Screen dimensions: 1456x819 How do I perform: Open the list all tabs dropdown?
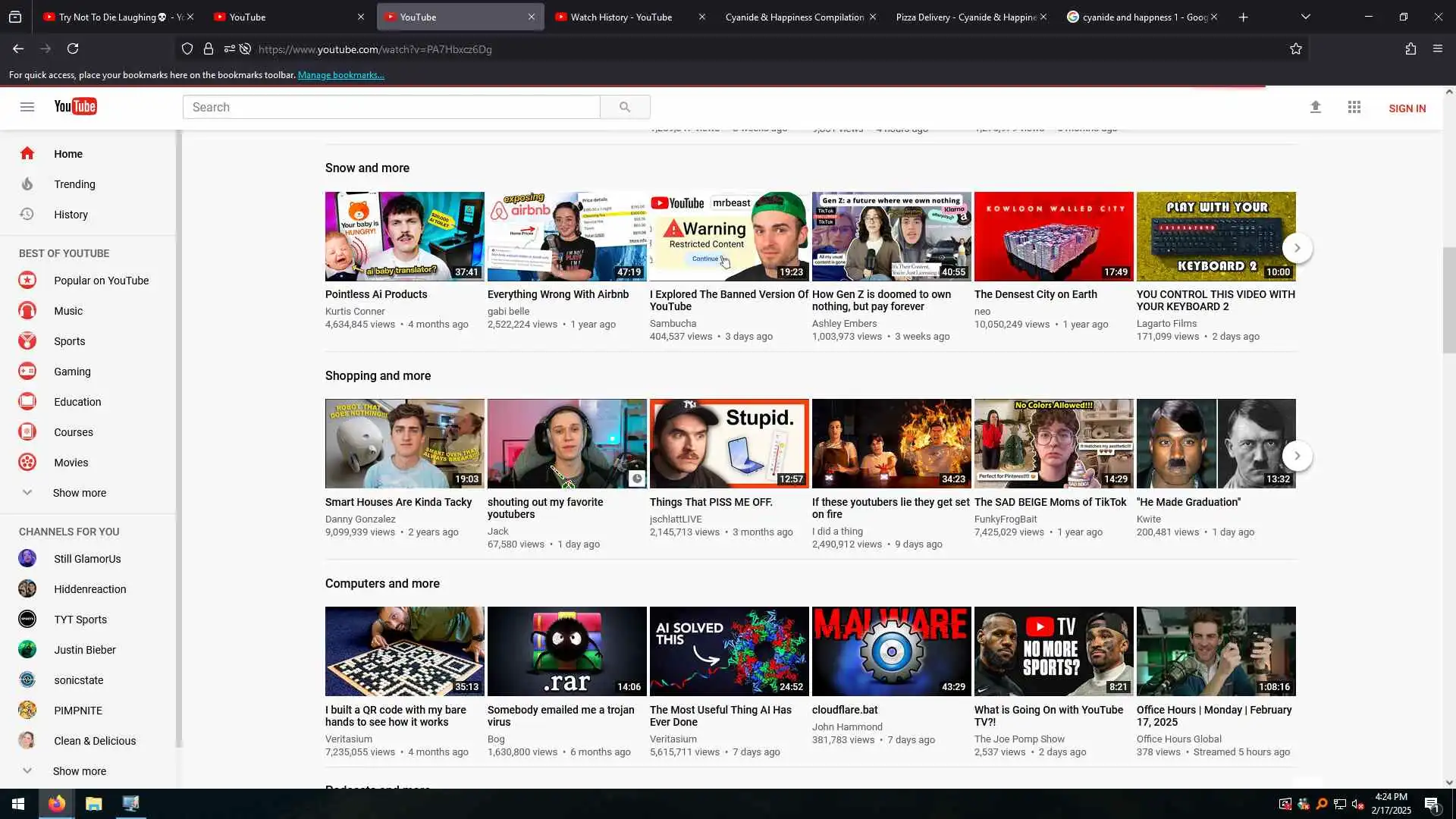[1306, 17]
